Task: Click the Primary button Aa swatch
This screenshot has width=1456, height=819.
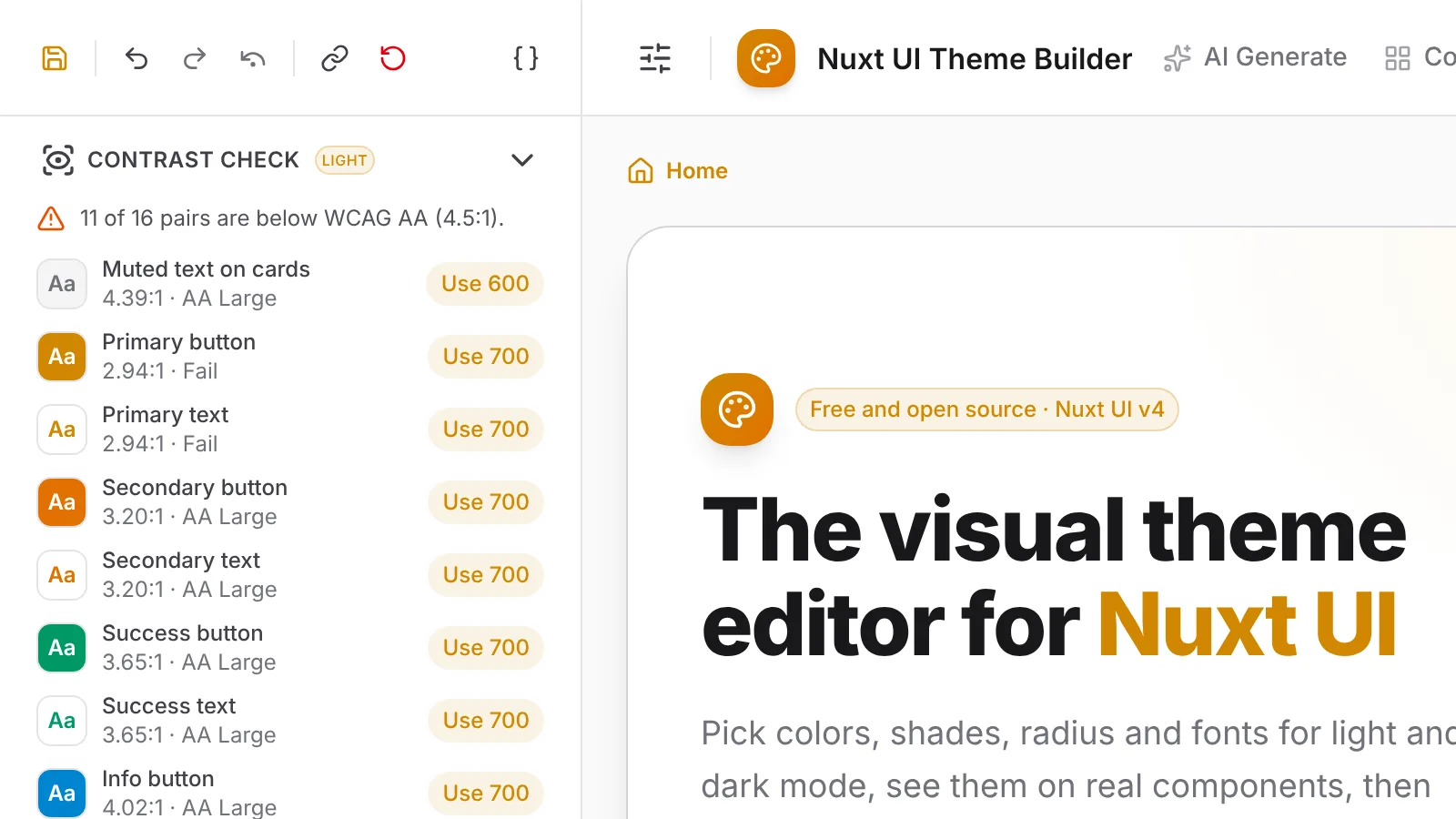Action: pyautogui.click(x=62, y=357)
